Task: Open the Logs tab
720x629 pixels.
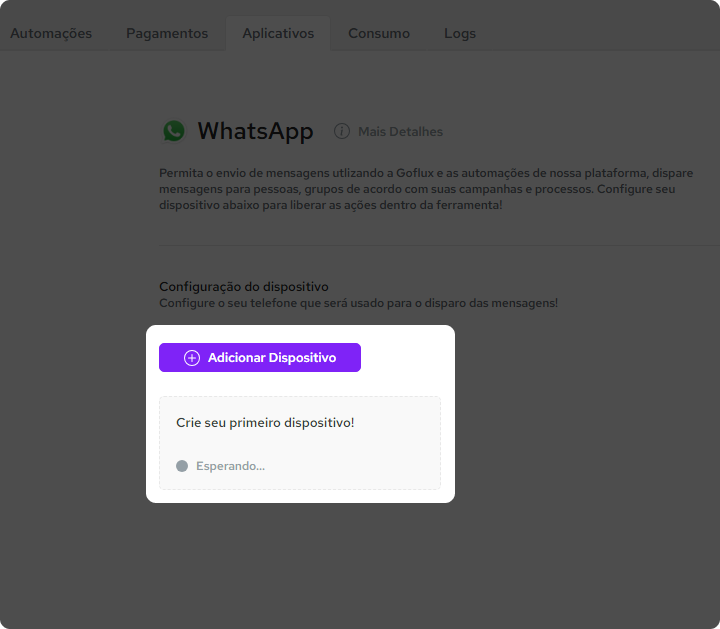Action: pyautogui.click(x=460, y=34)
